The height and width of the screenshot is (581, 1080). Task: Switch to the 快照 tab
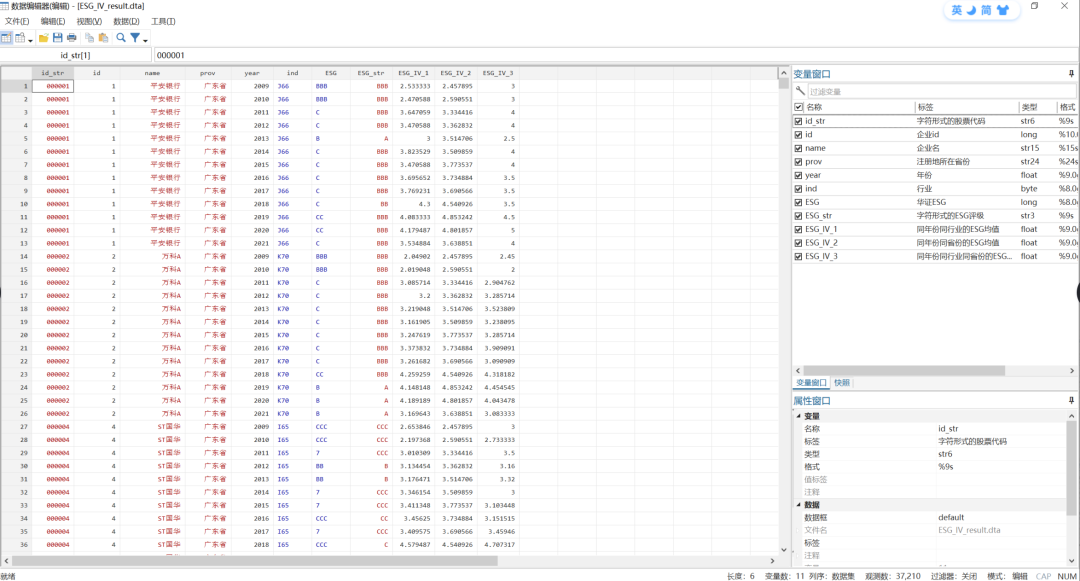tap(842, 383)
